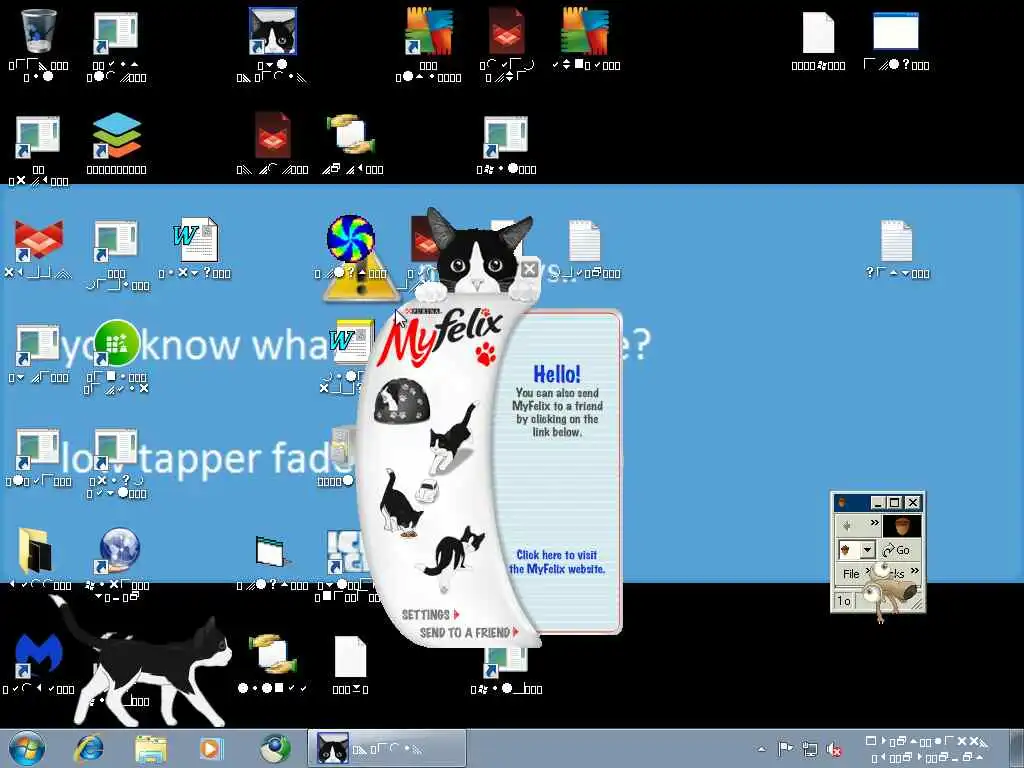Open SETTINGS in MyFelix
Viewport: 1024px width, 768px height.
(x=430, y=615)
